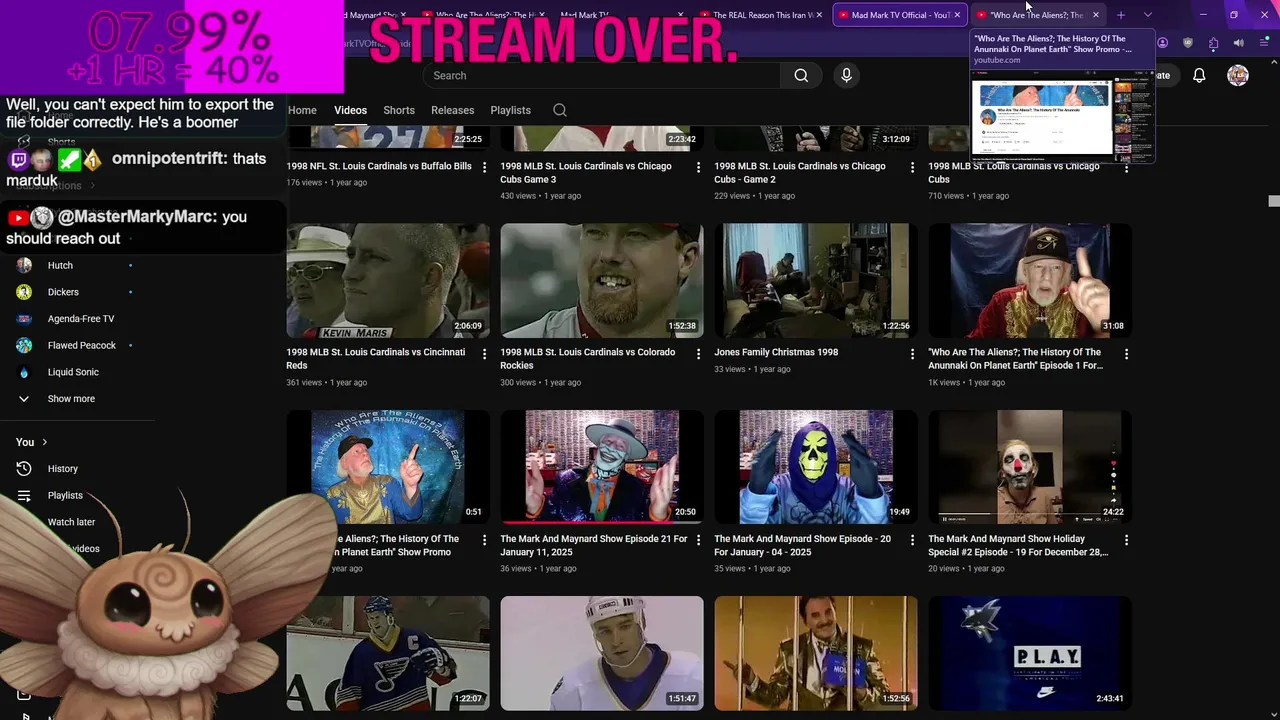Screen dimensions: 1280x720
Task: Open title Holiday Special #2 Episode 19
Action: [1018, 545]
